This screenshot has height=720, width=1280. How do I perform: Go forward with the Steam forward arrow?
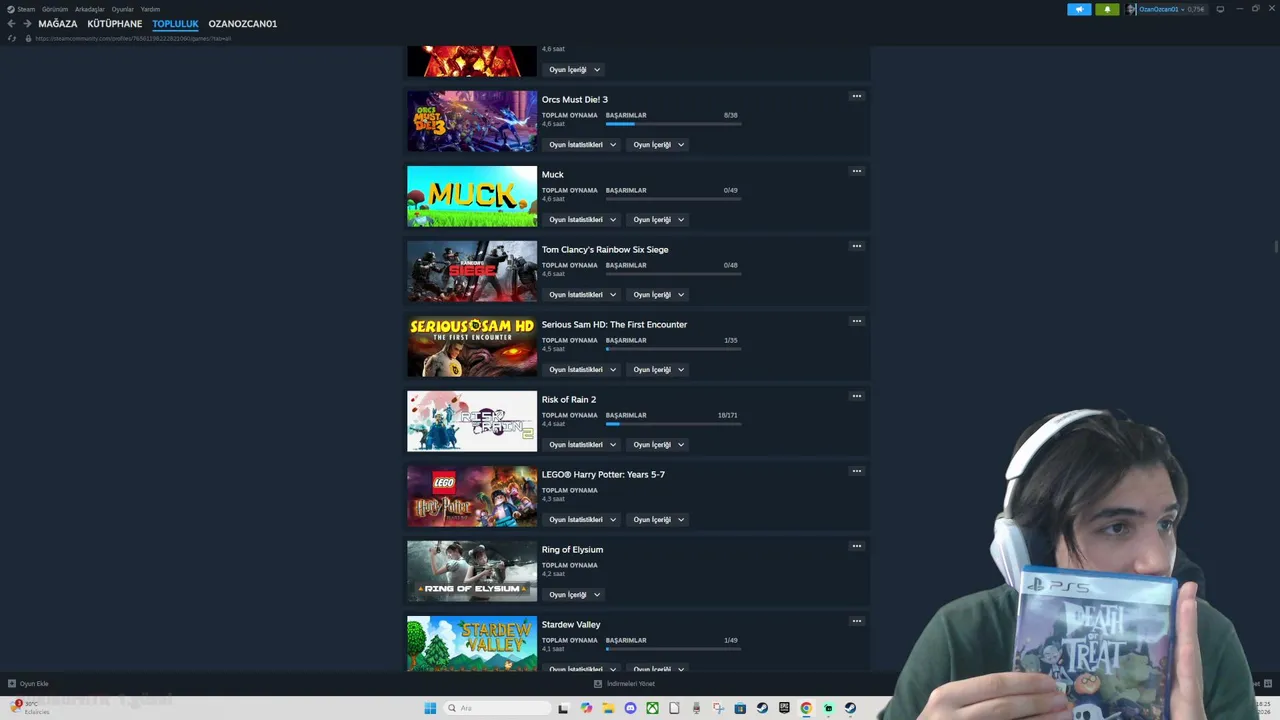(x=27, y=24)
